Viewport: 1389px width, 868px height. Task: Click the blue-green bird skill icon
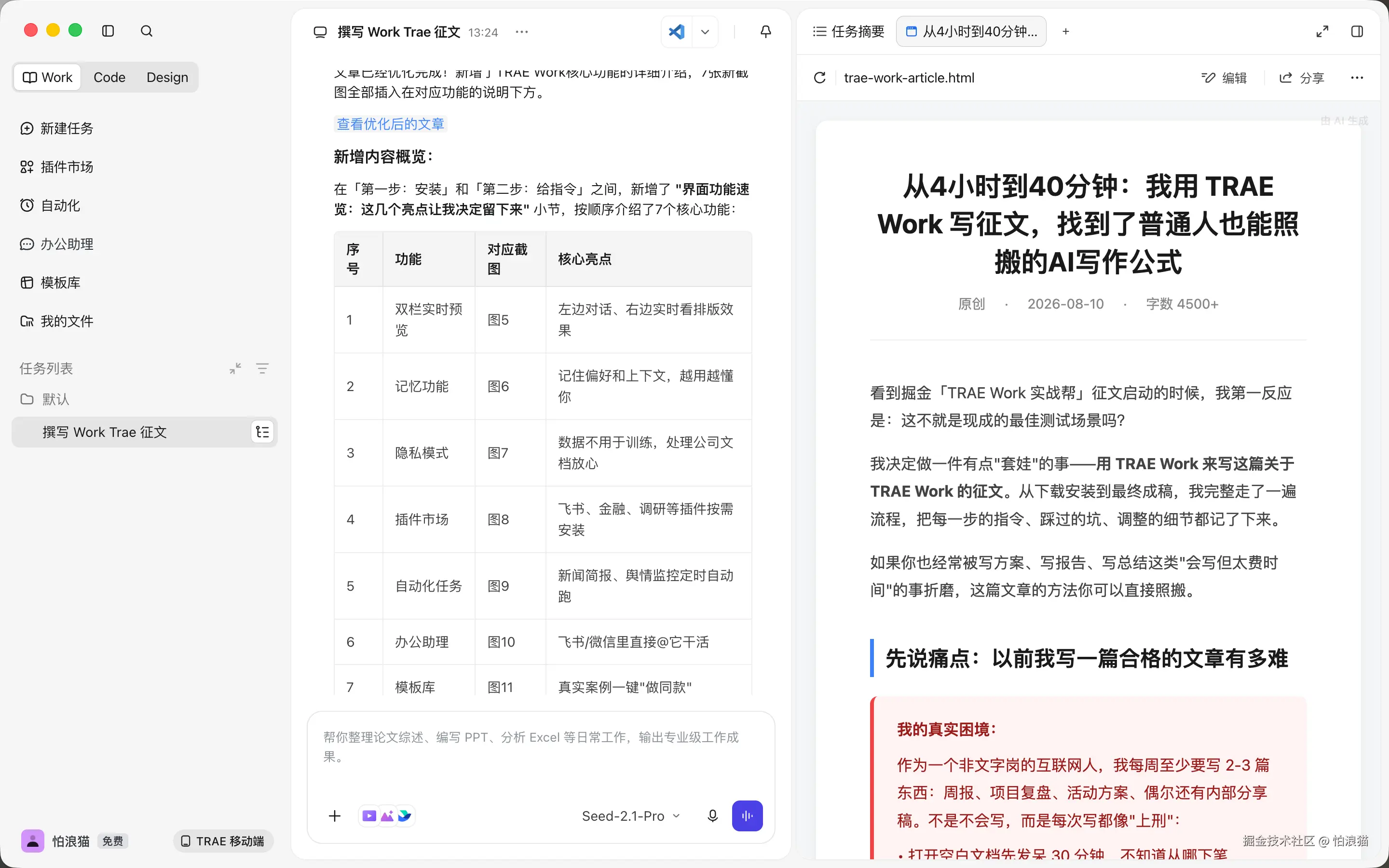405,816
